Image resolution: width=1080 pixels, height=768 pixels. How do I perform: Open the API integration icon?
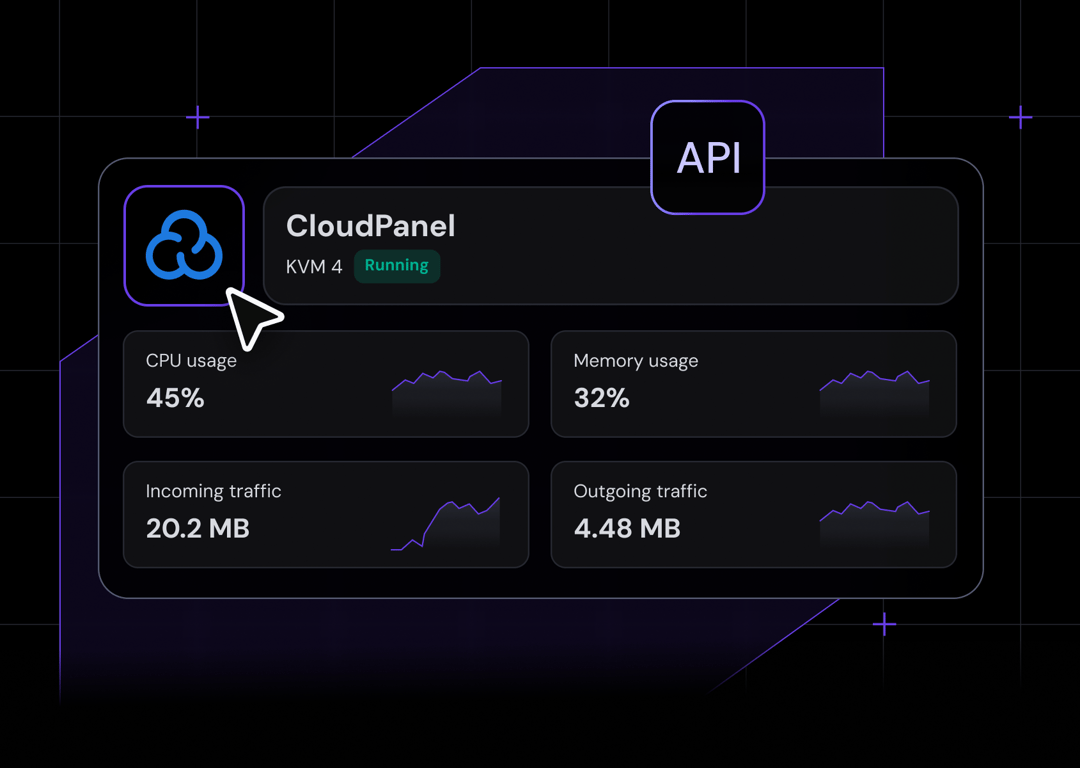click(x=707, y=157)
